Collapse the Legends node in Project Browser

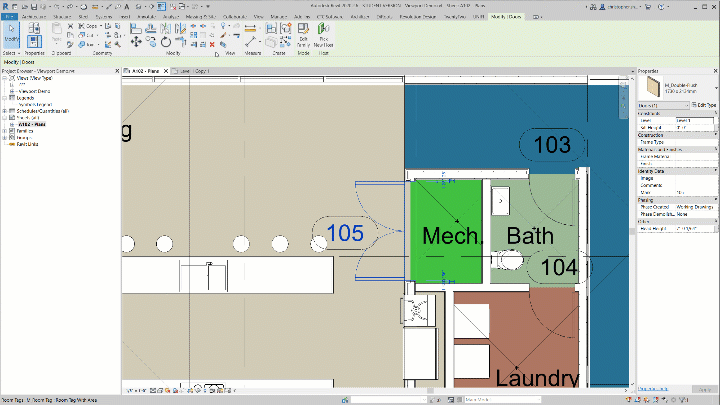(5, 98)
